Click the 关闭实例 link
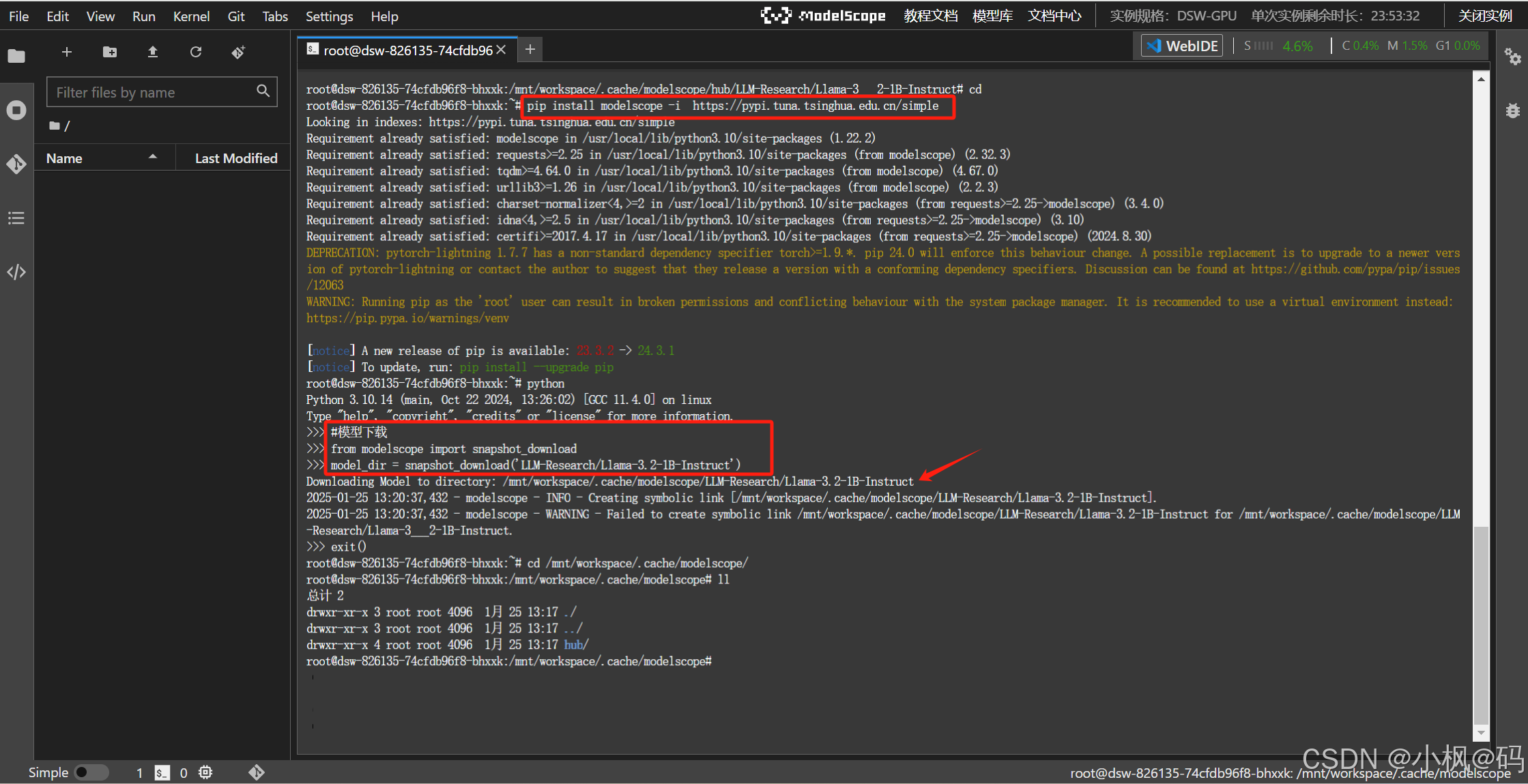Screen dimensions: 1528x784 (x=1485, y=16)
